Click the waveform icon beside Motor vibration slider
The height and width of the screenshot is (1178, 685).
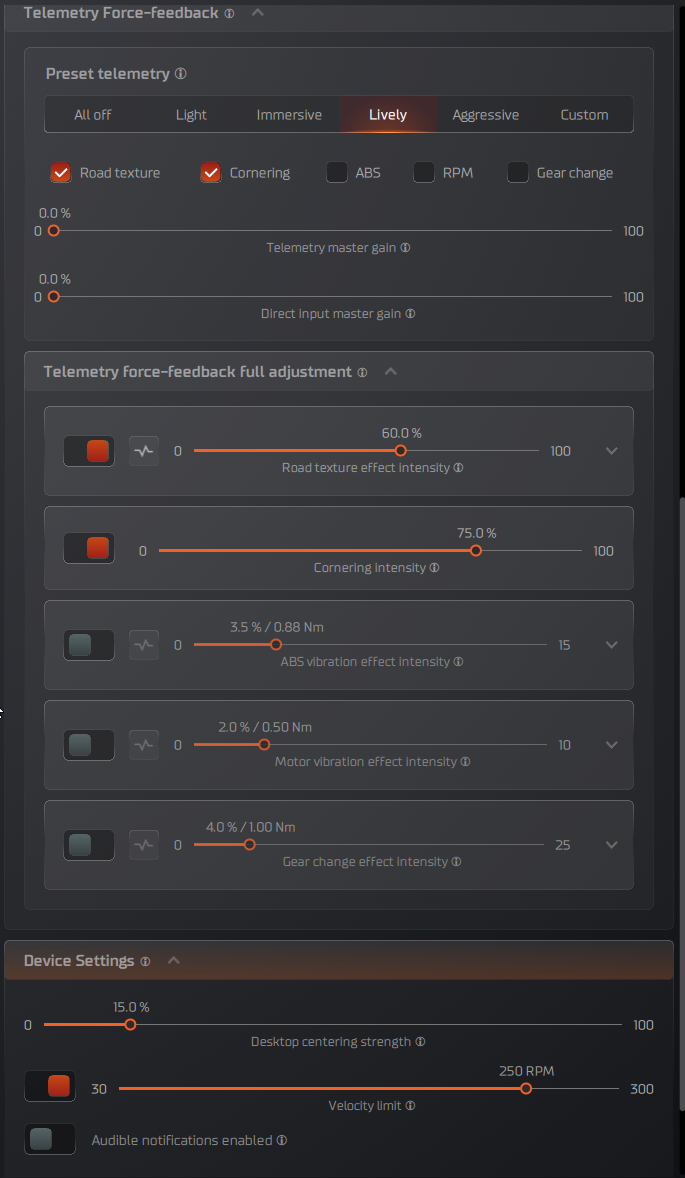point(144,745)
